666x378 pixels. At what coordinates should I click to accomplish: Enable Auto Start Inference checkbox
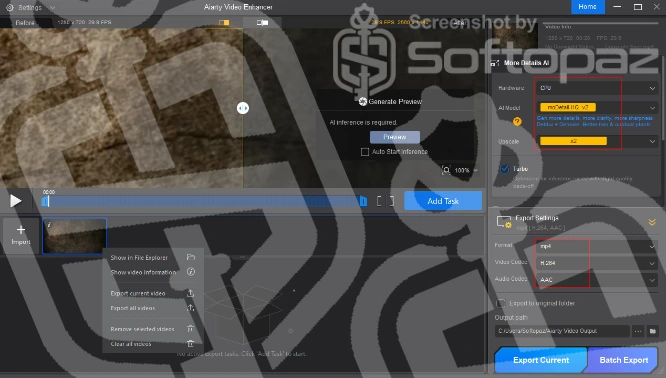point(364,152)
